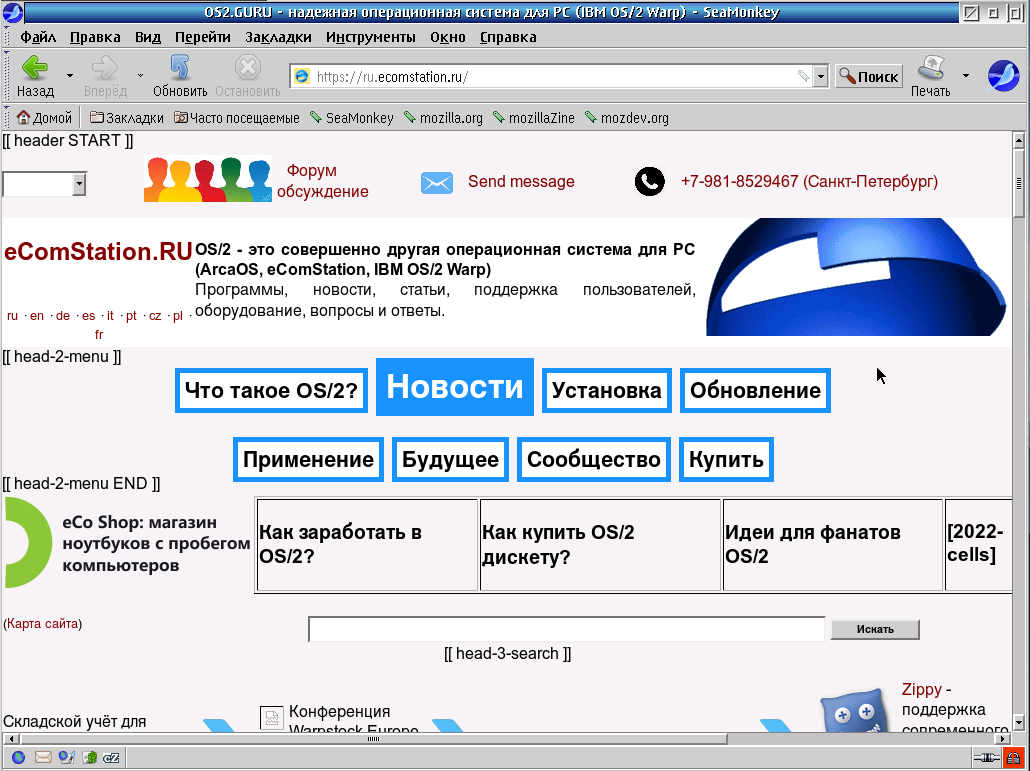Open the Справка menu
1030x771 pixels.
pyautogui.click(x=508, y=37)
